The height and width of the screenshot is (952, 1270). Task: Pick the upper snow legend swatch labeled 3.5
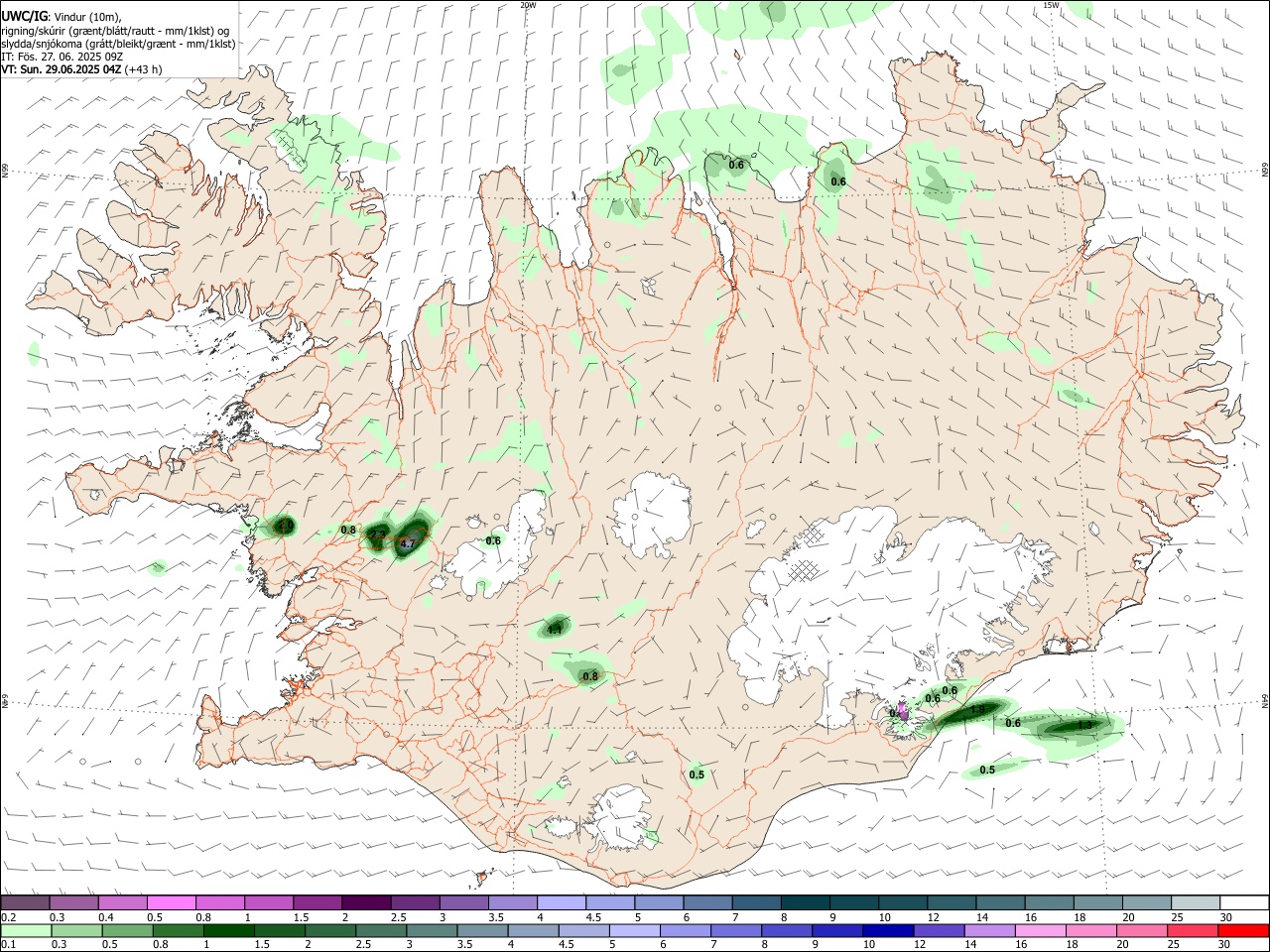coord(511,903)
